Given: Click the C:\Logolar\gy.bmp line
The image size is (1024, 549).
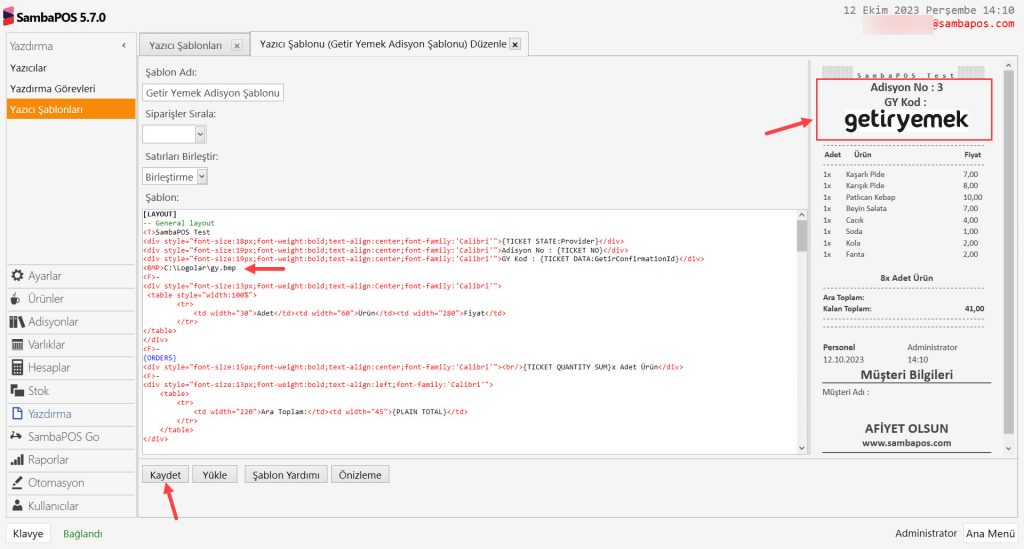Looking at the screenshot, I should 189,268.
